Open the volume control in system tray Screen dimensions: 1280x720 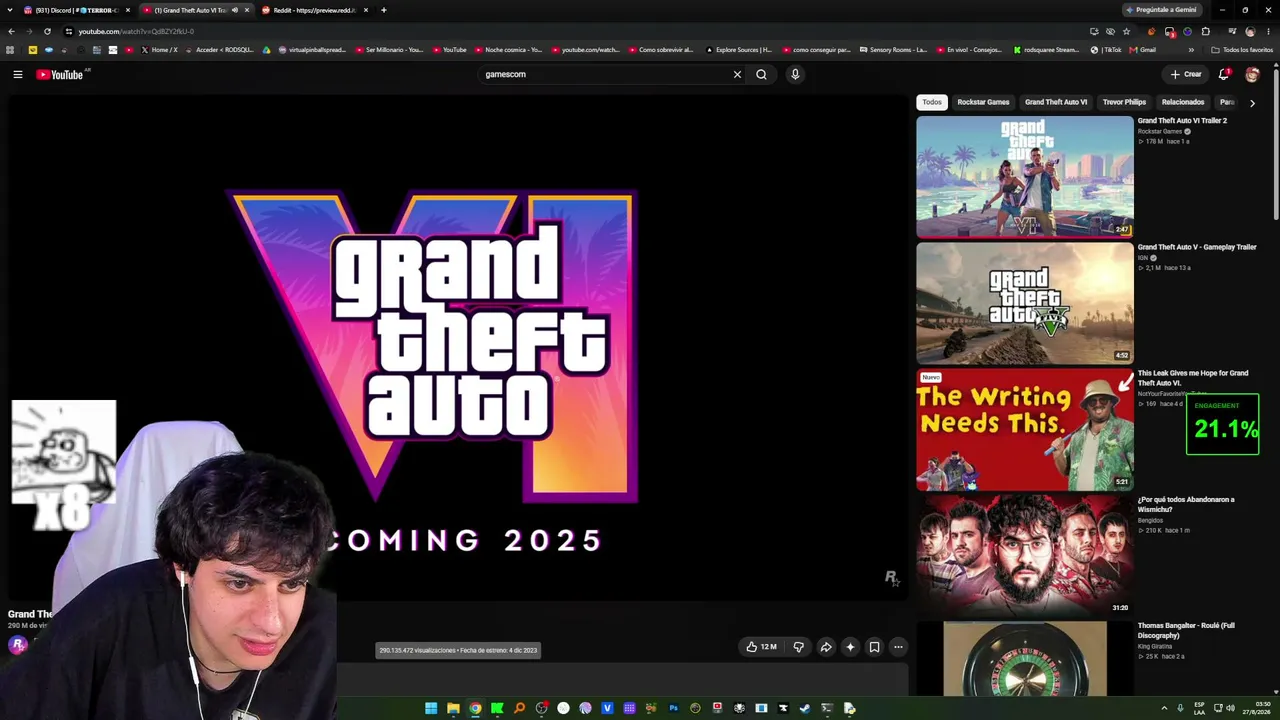point(1230,708)
